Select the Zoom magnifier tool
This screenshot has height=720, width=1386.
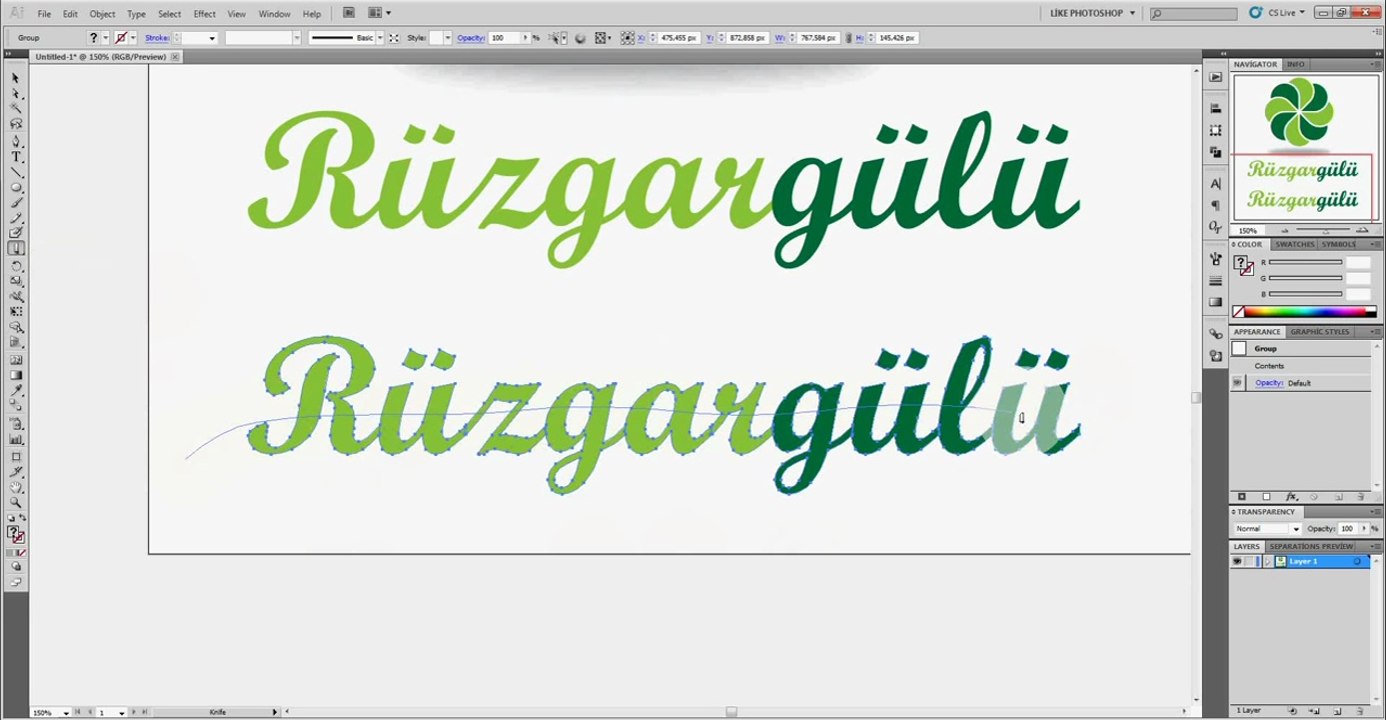tap(15, 503)
